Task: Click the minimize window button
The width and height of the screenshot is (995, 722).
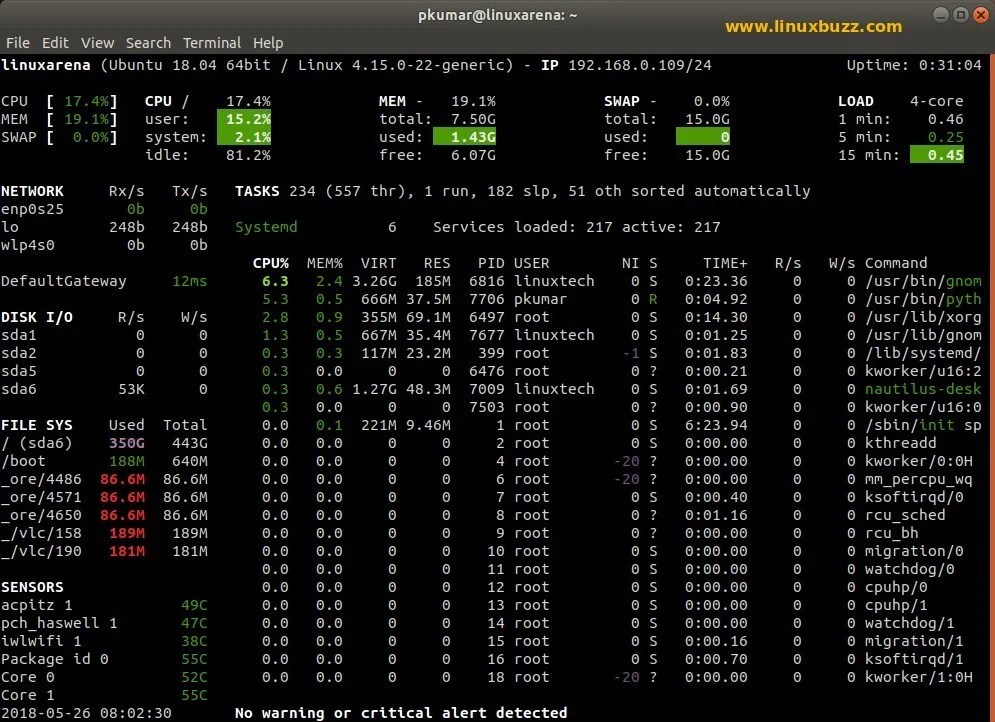Action: point(941,15)
